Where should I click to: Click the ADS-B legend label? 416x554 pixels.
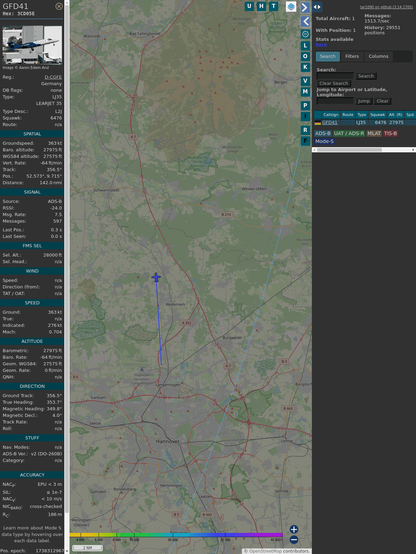(x=322, y=133)
